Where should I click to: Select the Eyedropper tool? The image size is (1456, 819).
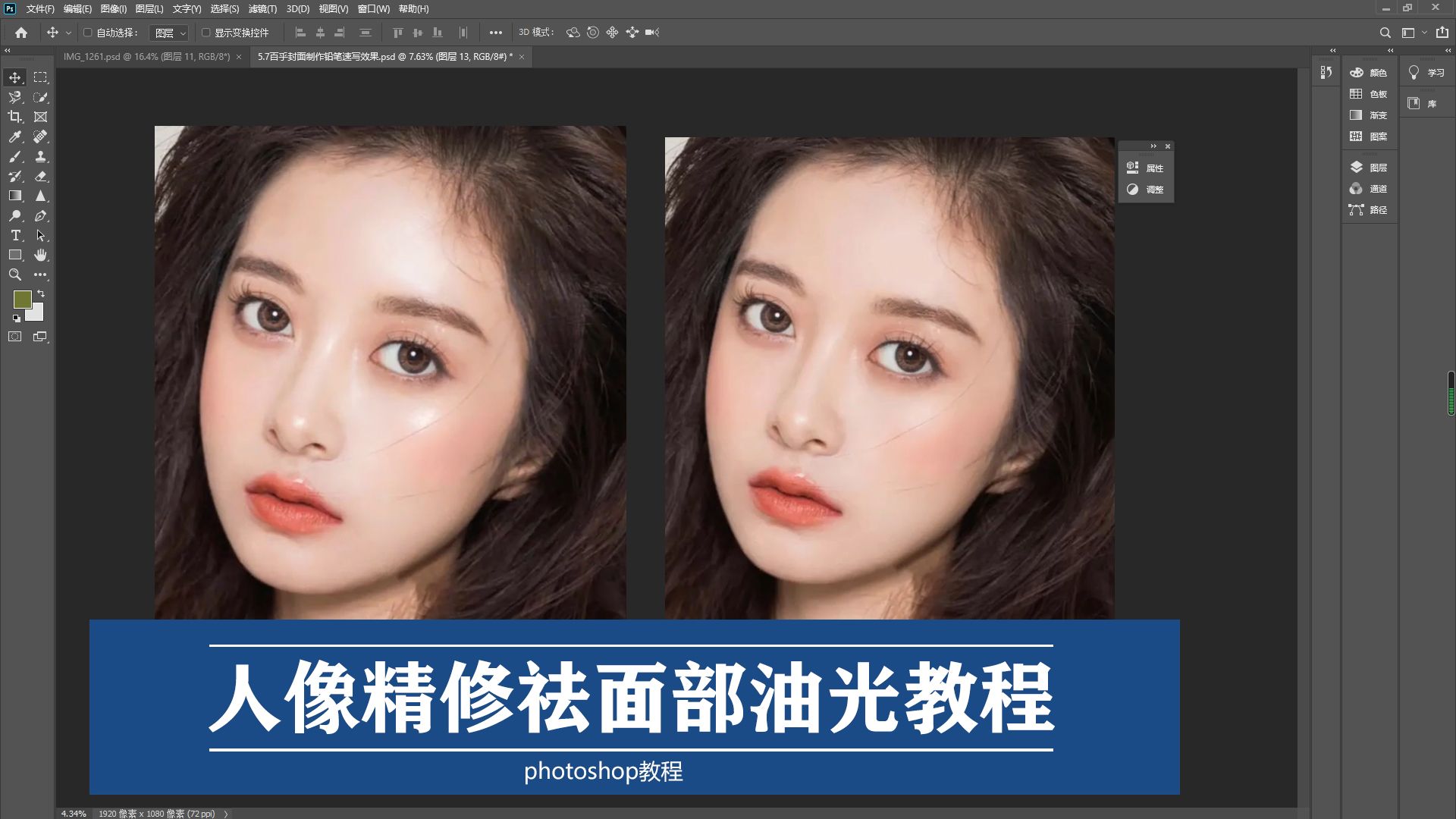click(x=15, y=136)
